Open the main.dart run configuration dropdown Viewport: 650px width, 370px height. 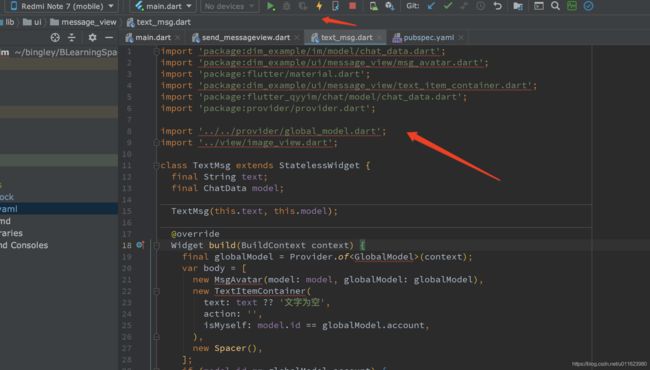[163, 6]
